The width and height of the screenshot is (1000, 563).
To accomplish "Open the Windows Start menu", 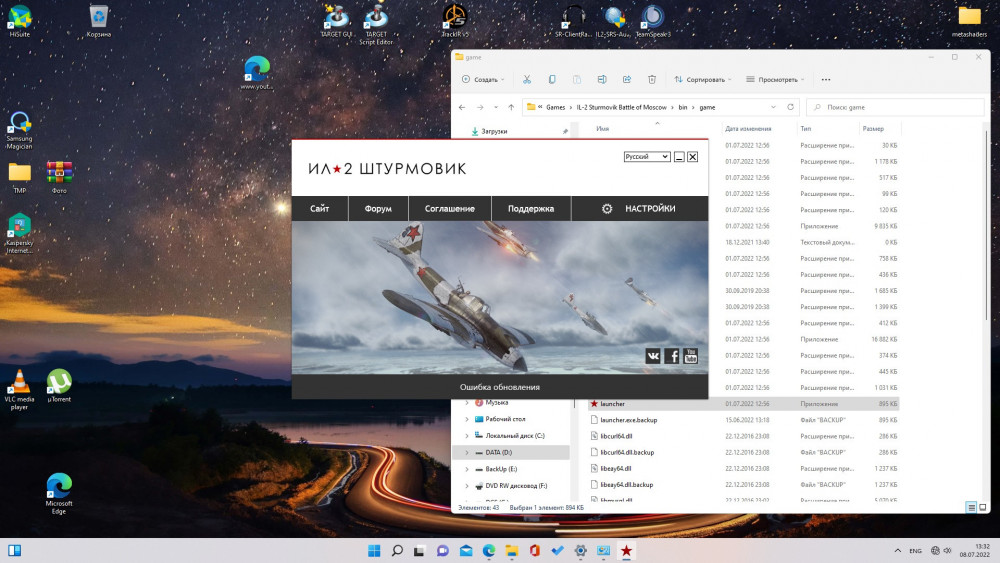I will (374, 550).
